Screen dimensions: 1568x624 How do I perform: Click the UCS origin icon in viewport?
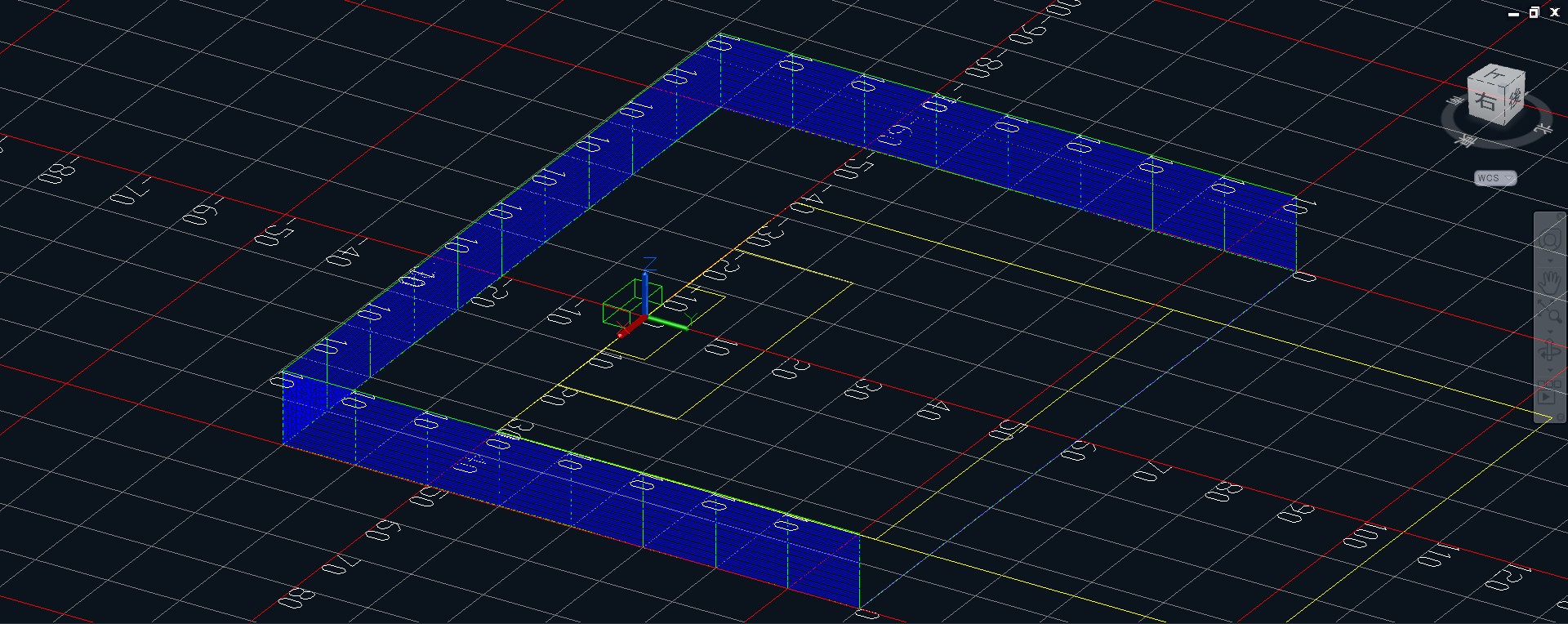click(x=644, y=319)
